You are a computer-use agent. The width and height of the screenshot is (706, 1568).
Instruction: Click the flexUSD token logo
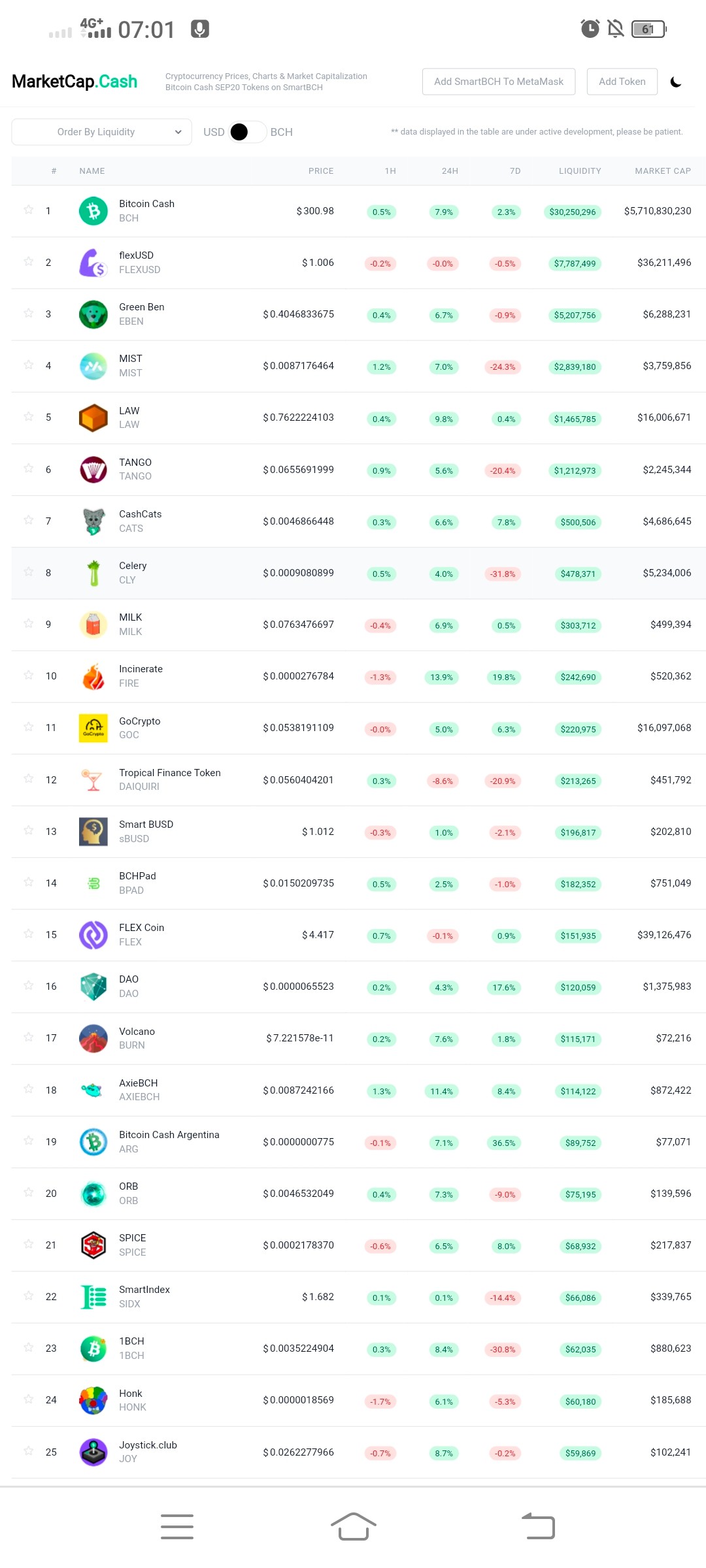pyautogui.click(x=93, y=263)
